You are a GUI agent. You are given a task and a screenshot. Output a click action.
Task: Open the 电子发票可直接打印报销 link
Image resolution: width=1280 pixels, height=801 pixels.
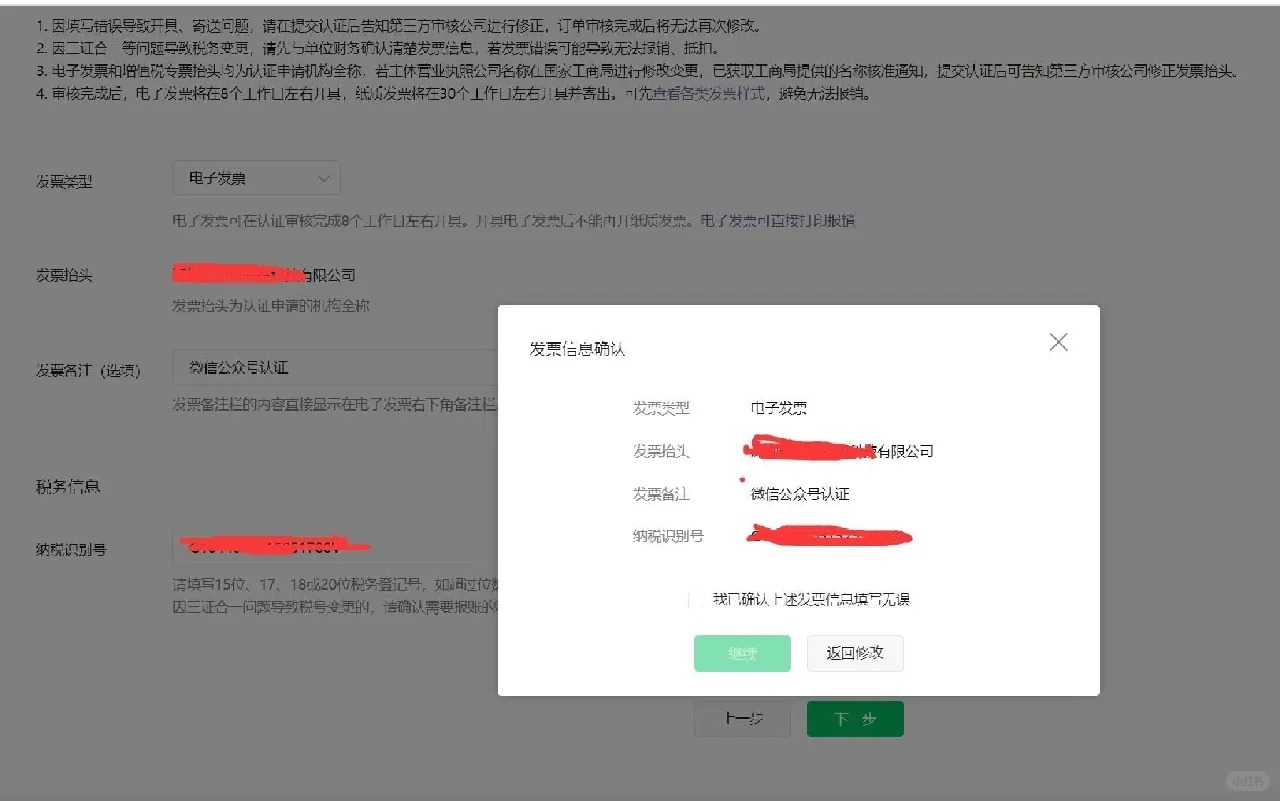click(x=777, y=220)
